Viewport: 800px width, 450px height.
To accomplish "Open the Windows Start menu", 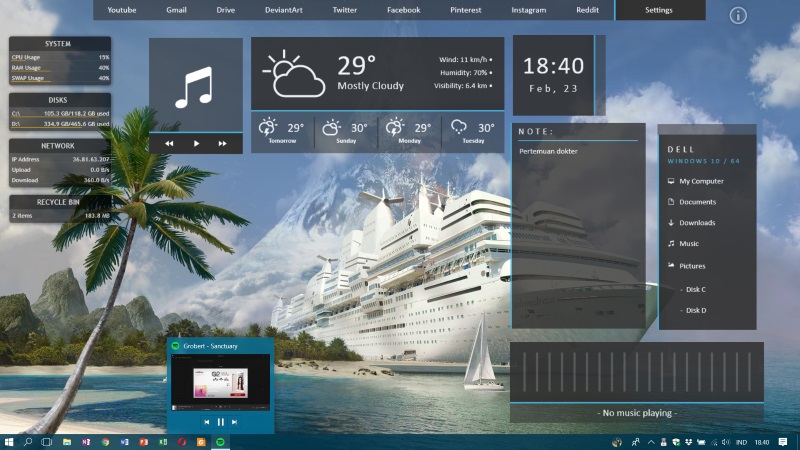I will tap(9, 442).
